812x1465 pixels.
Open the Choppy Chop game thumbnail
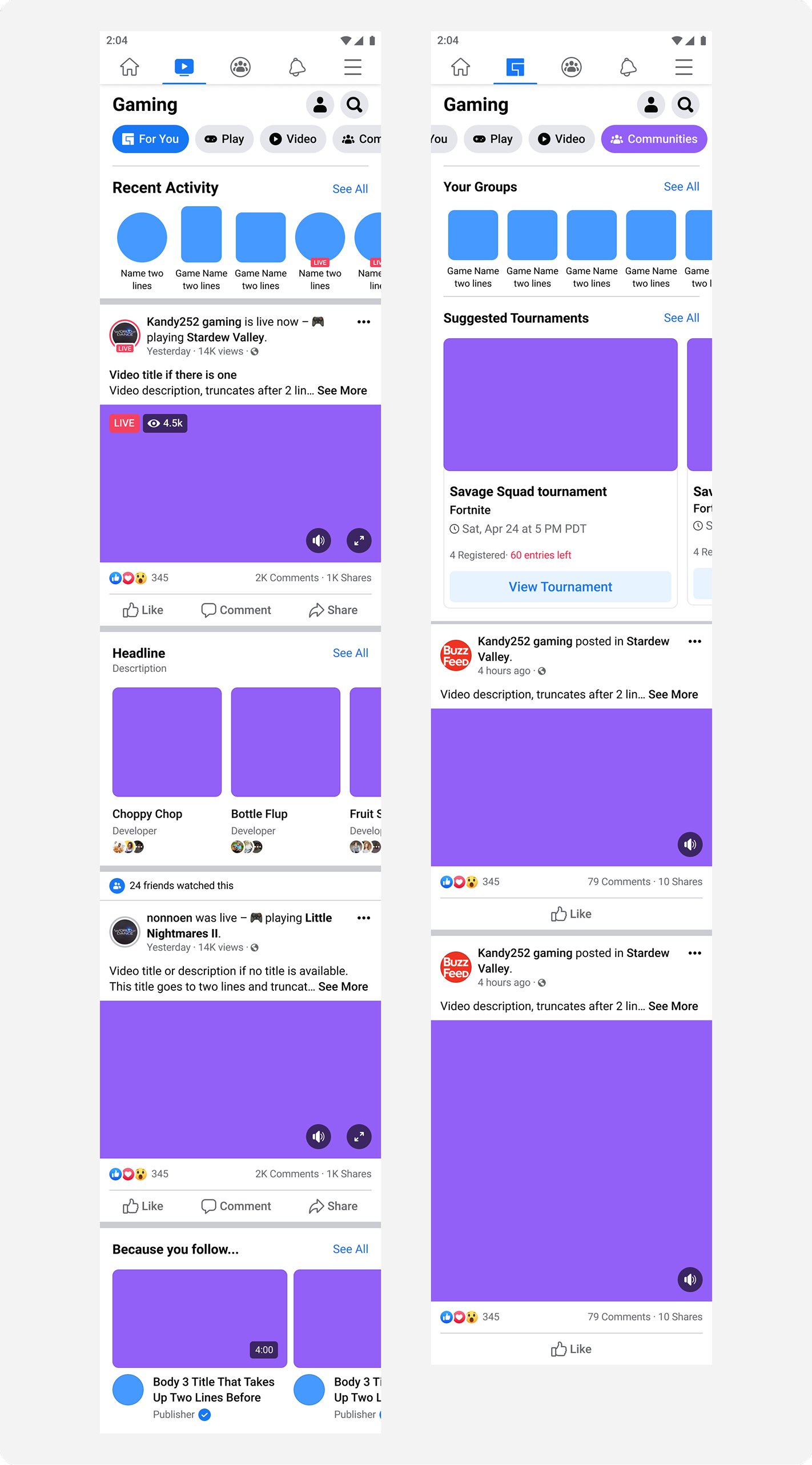(167, 742)
